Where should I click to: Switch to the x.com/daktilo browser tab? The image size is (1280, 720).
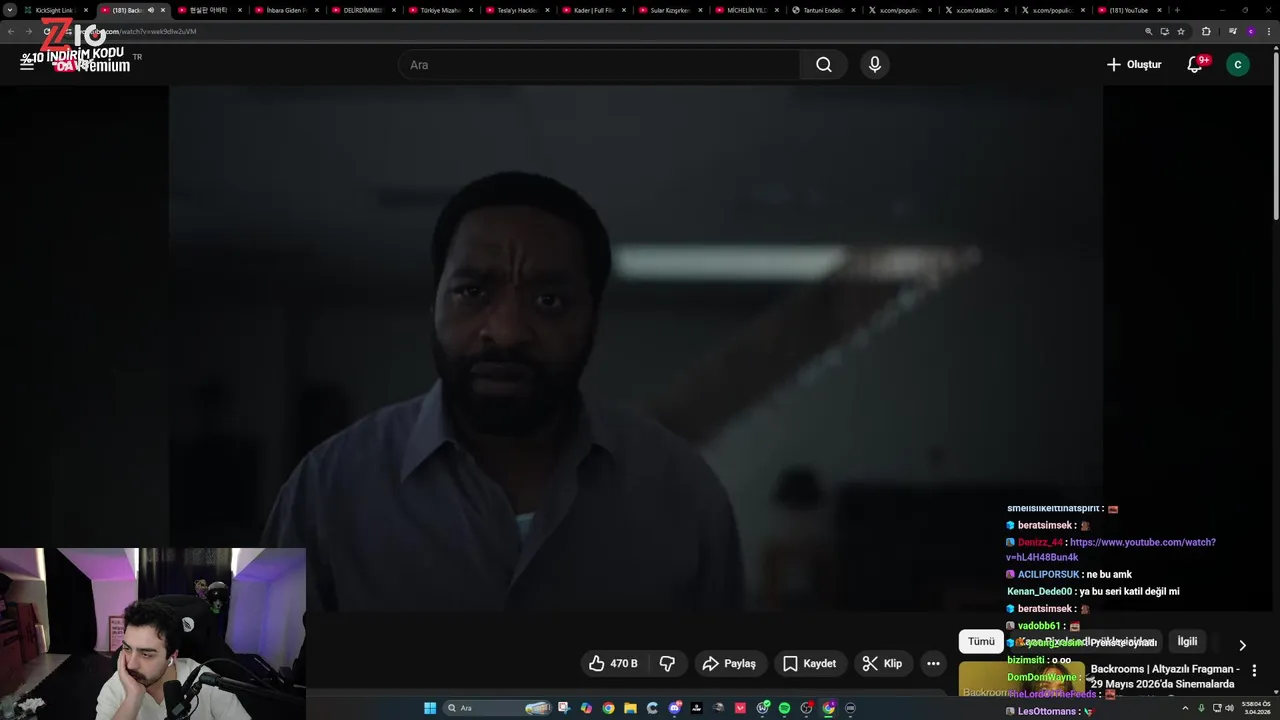click(976, 10)
